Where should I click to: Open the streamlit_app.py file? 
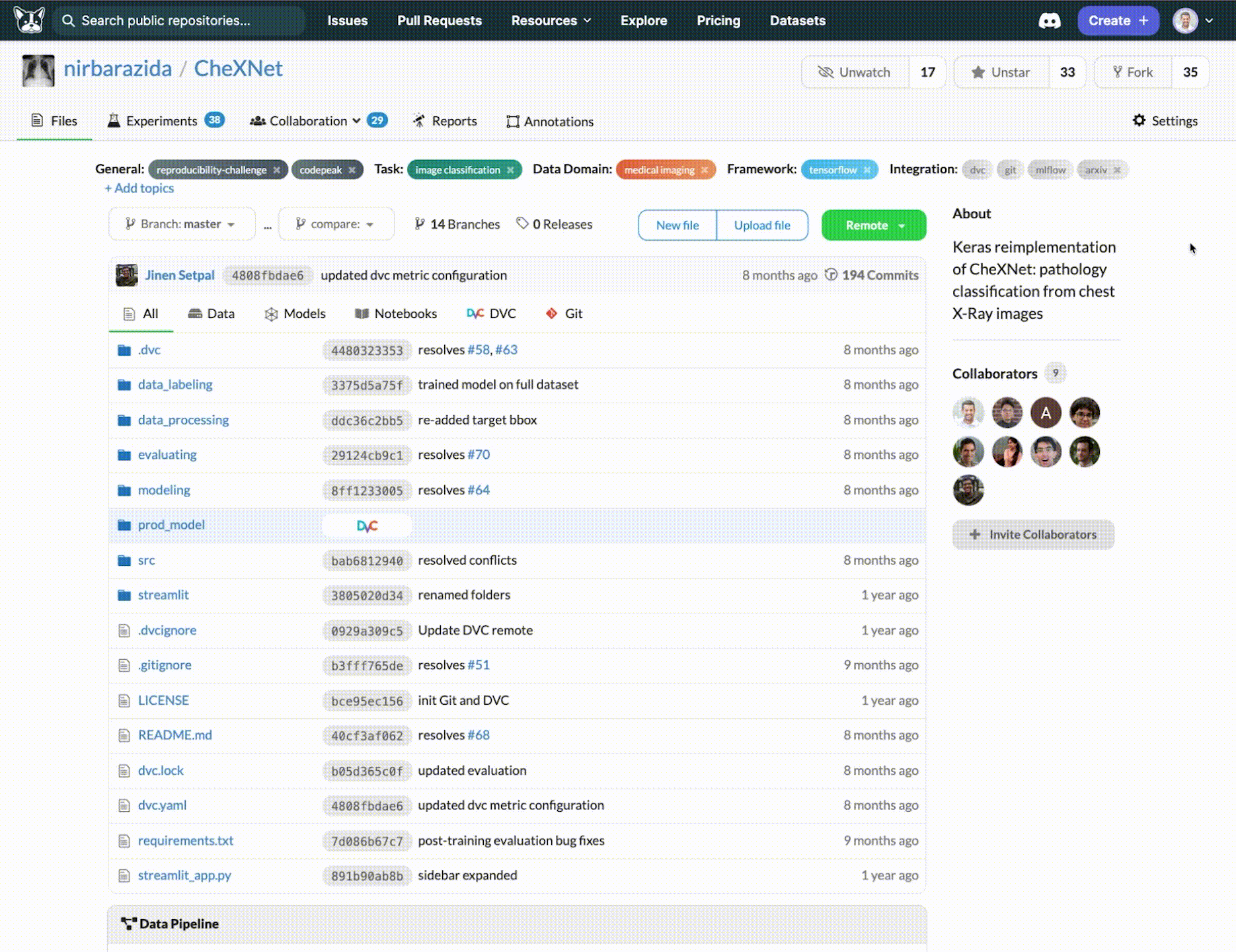[x=184, y=875]
